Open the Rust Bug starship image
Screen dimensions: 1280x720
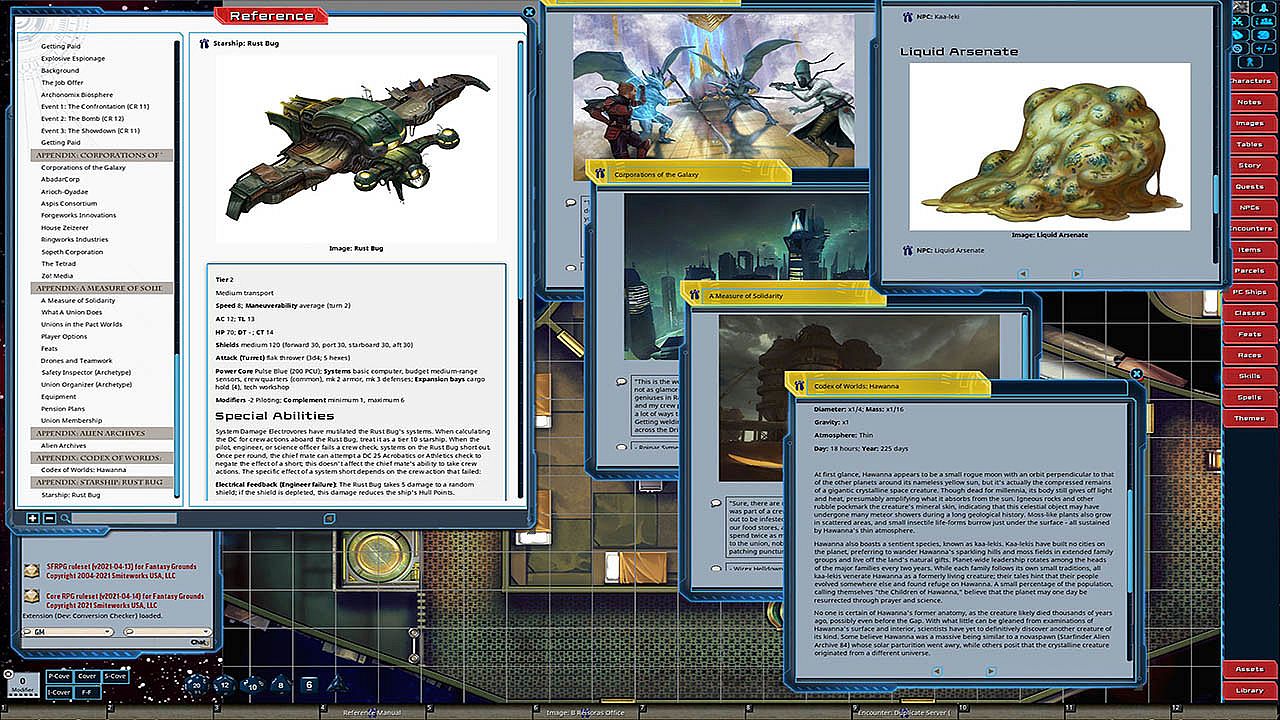tap(356, 148)
